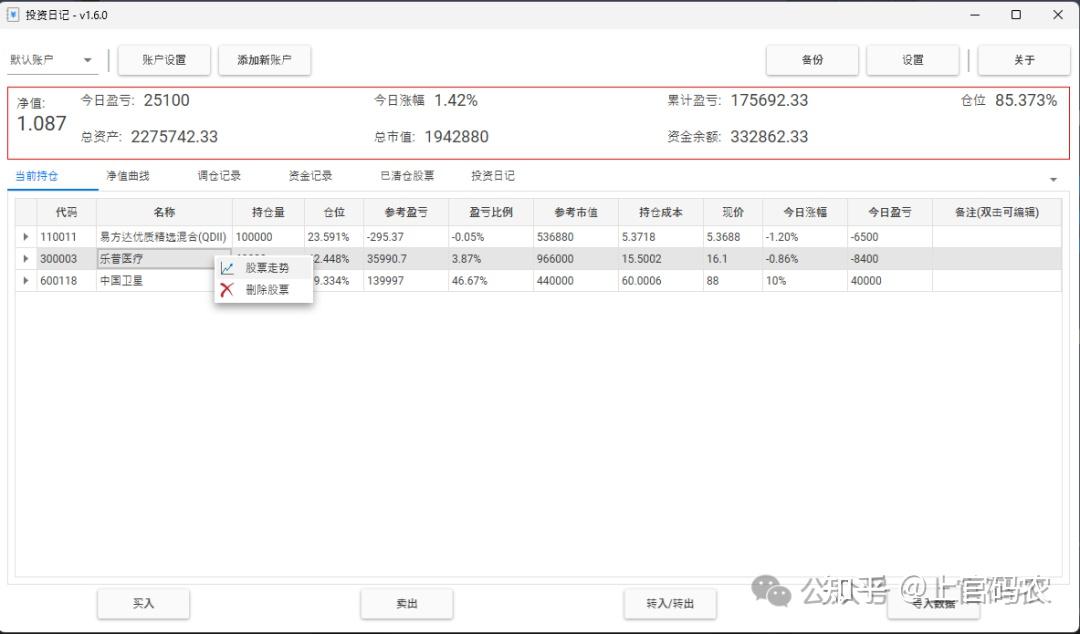1080x634 pixels.
Task: Select the 股票走势 chart icon
Action: click(228, 267)
